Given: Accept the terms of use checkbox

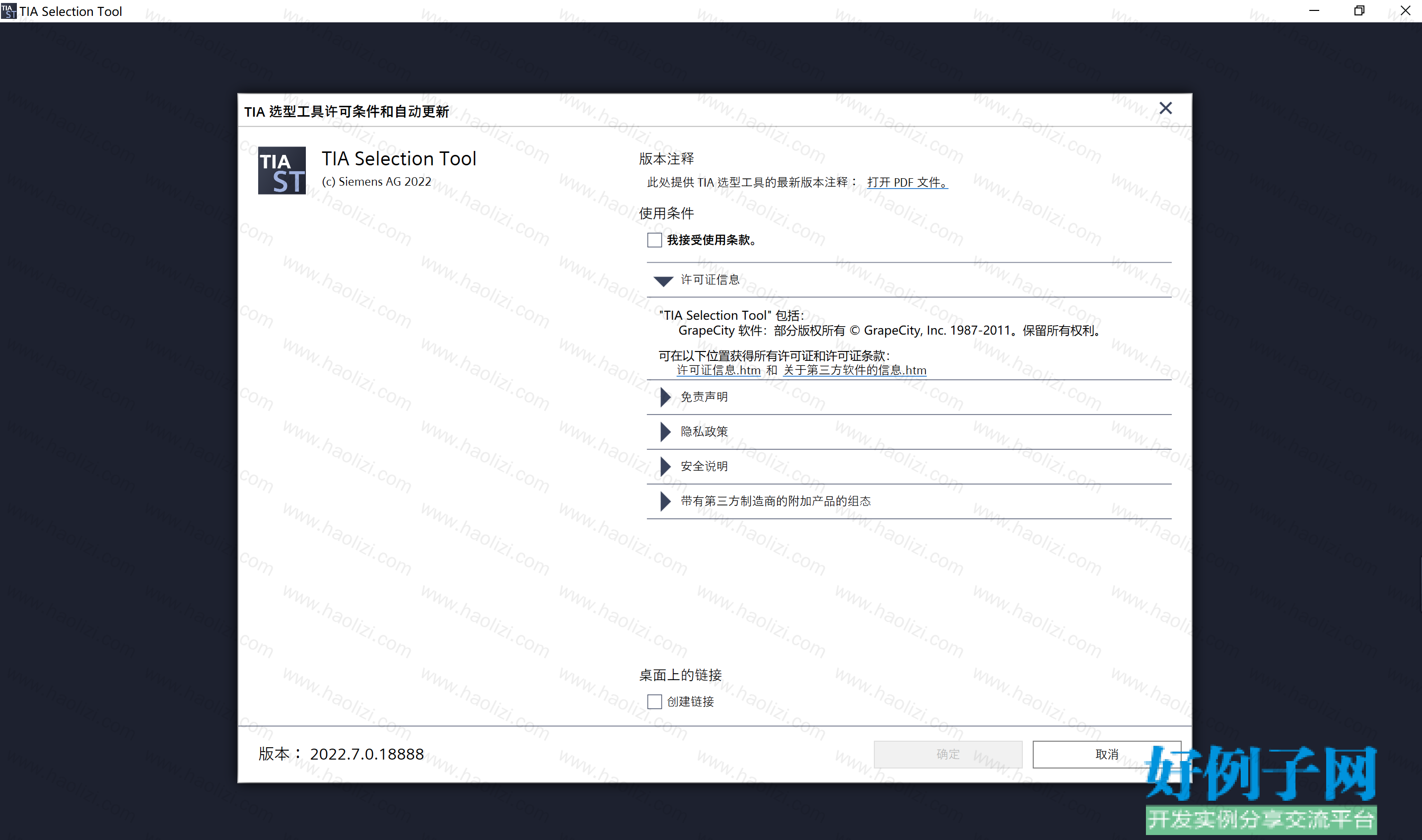Looking at the screenshot, I should point(654,240).
